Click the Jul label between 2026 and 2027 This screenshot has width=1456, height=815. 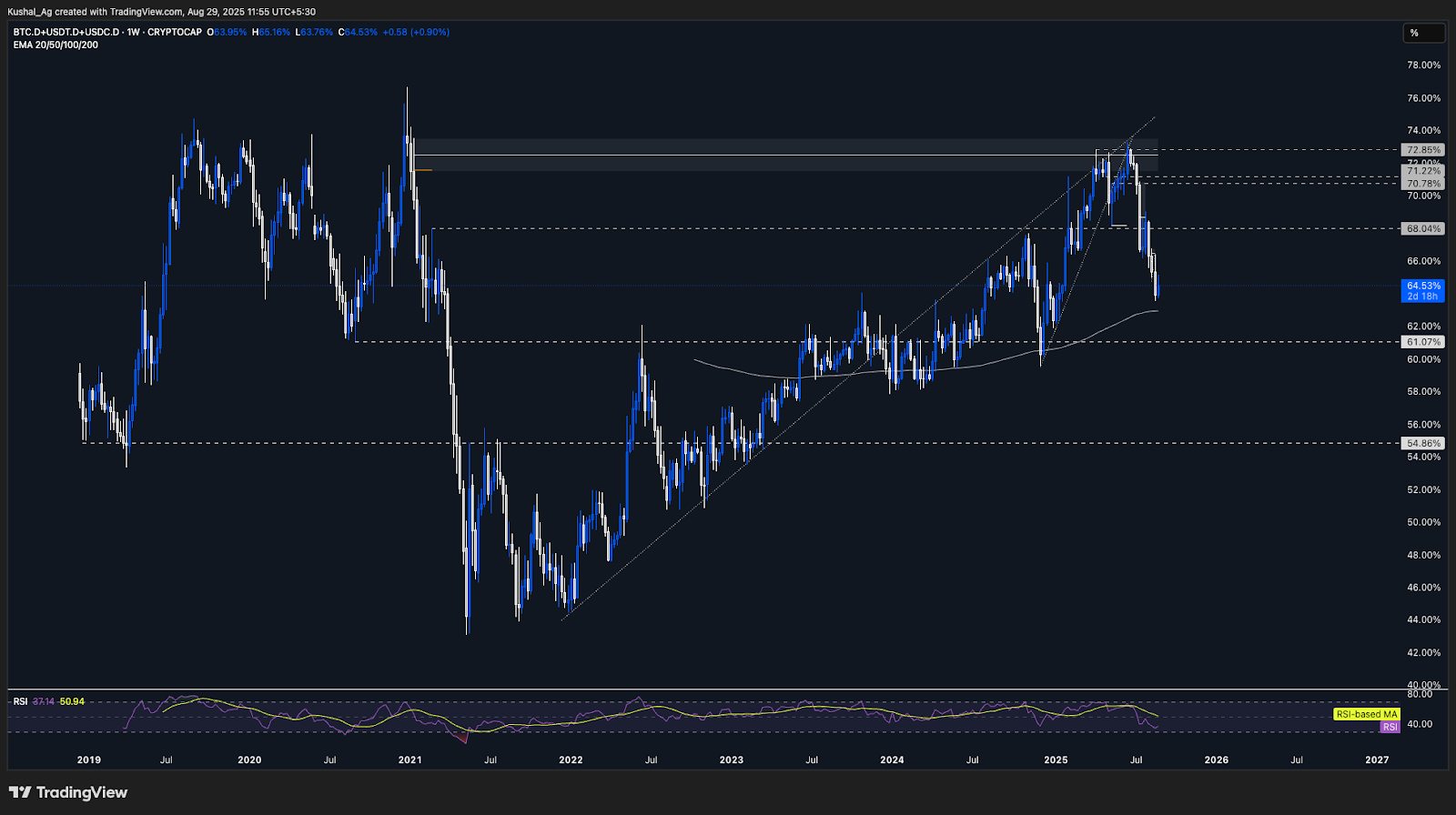point(1297,760)
